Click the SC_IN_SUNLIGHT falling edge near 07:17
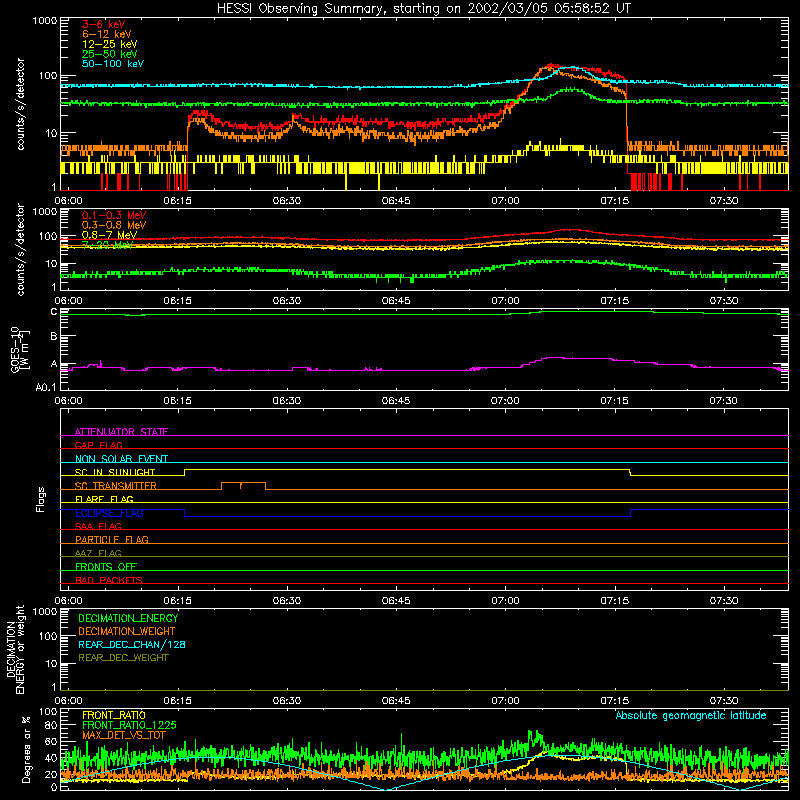Image resolution: width=800 pixels, height=800 pixels. (x=631, y=472)
